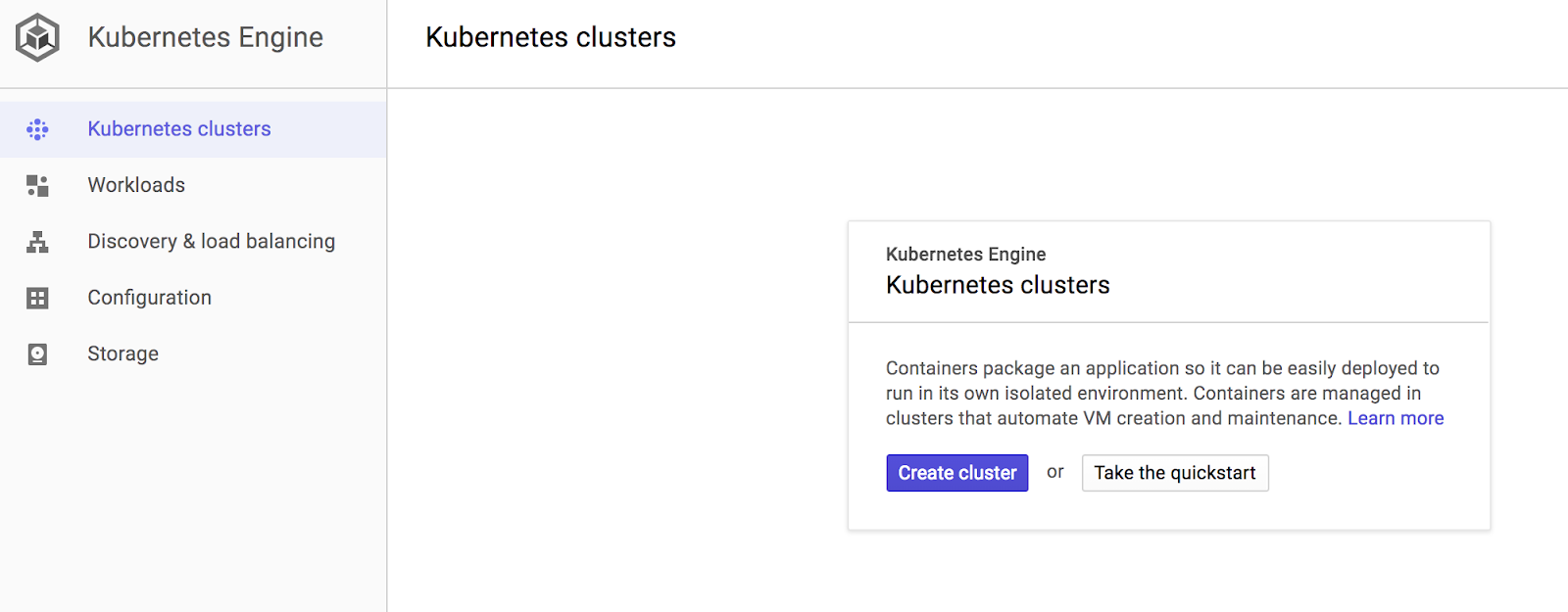Click the card's Kubernetes Engine subtitle
This screenshot has height=612, width=1568.
965,255
